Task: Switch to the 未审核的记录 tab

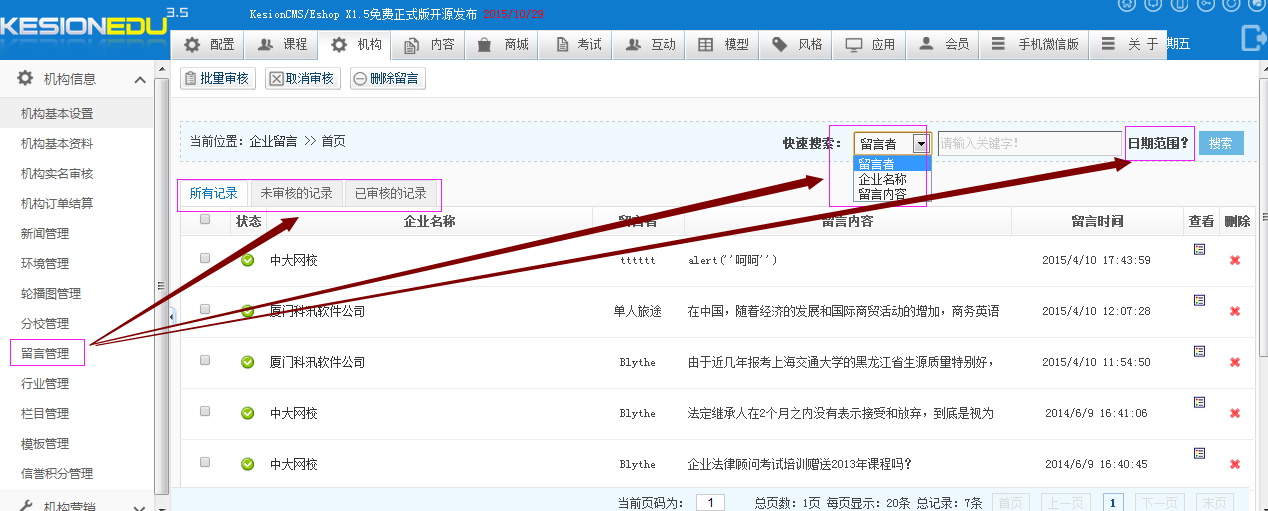Action: pyautogui.click(x=297, y=193)
